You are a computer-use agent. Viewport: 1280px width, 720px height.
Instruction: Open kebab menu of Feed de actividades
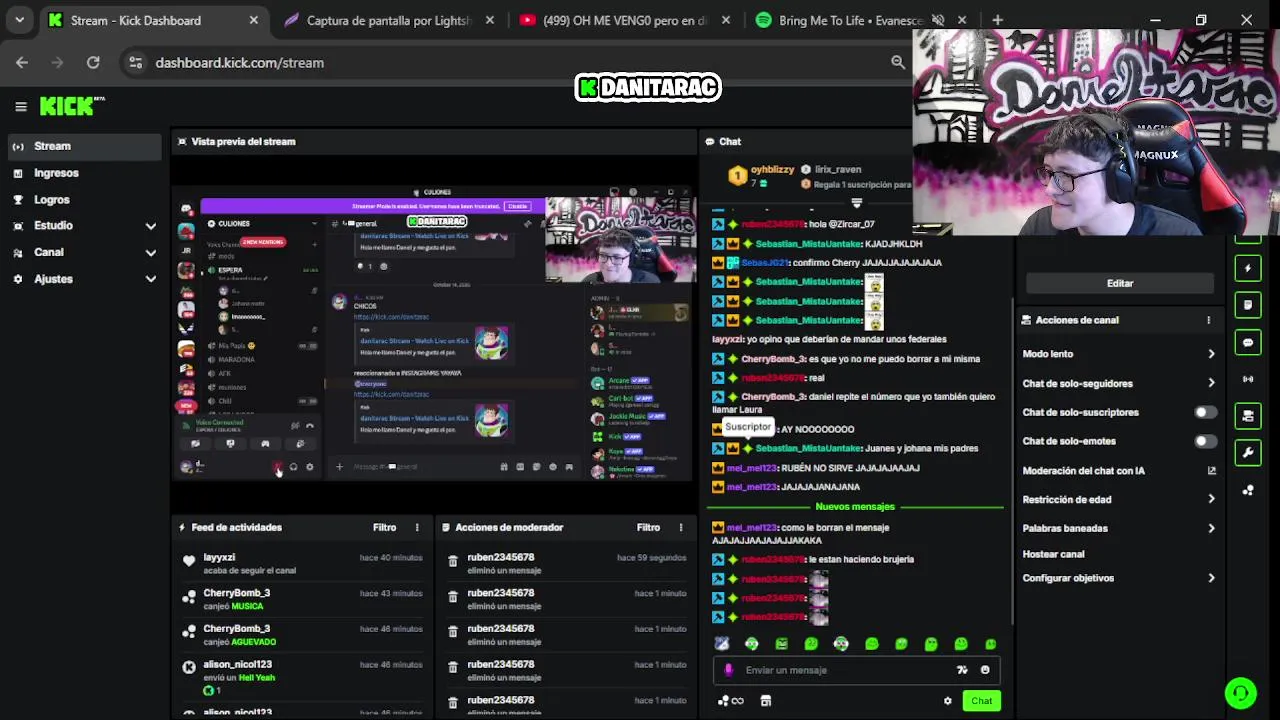[x=417, y=527]
